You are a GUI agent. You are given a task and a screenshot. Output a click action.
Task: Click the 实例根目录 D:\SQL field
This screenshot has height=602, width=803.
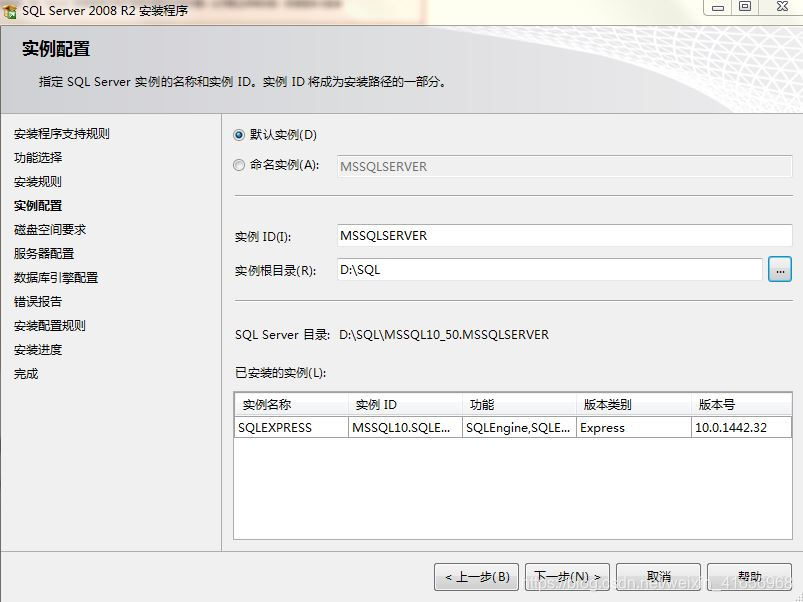tap(550, 270)
